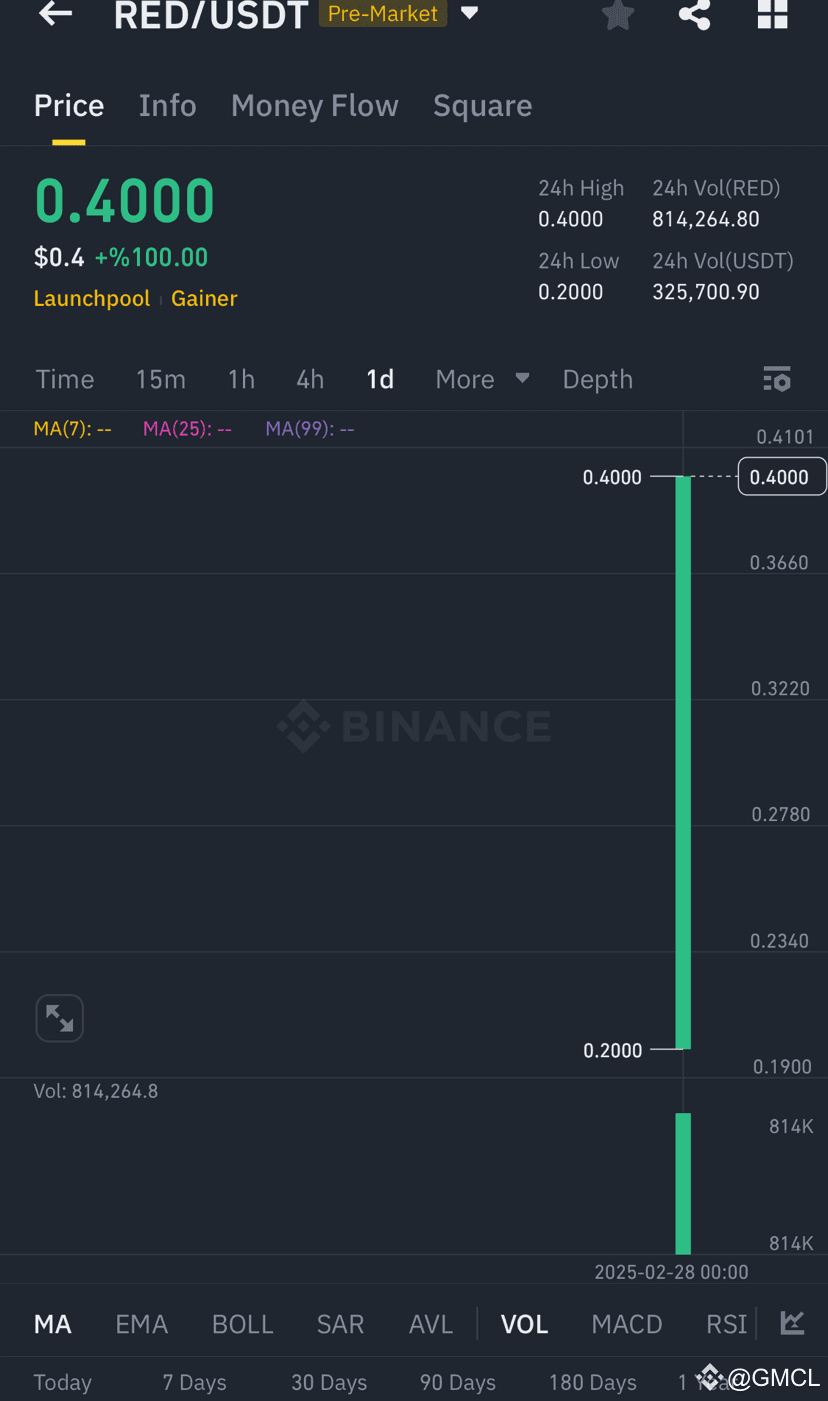Image resolution: width=828 pixels, height=1401 pixels.
Task: Switch to the Price tab
Action: [x=69, y=106]
